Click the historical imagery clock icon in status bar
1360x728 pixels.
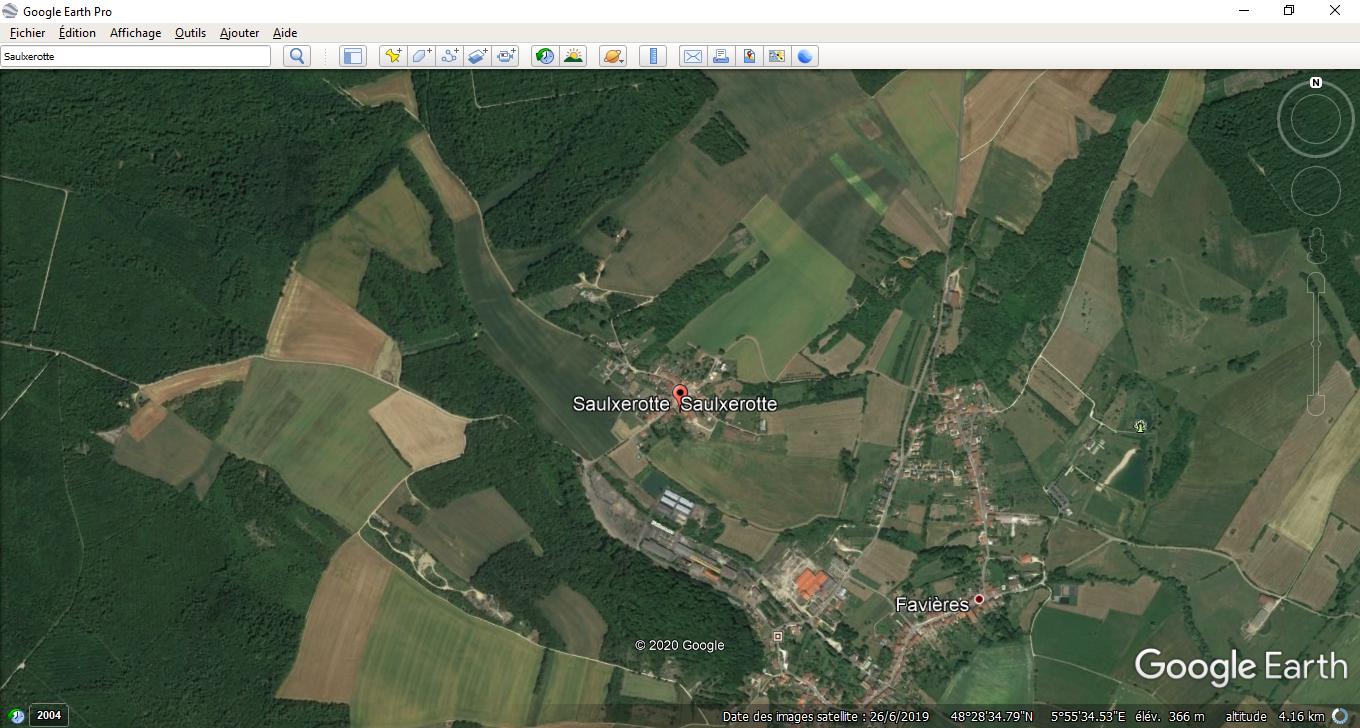[x=17, y=716]
